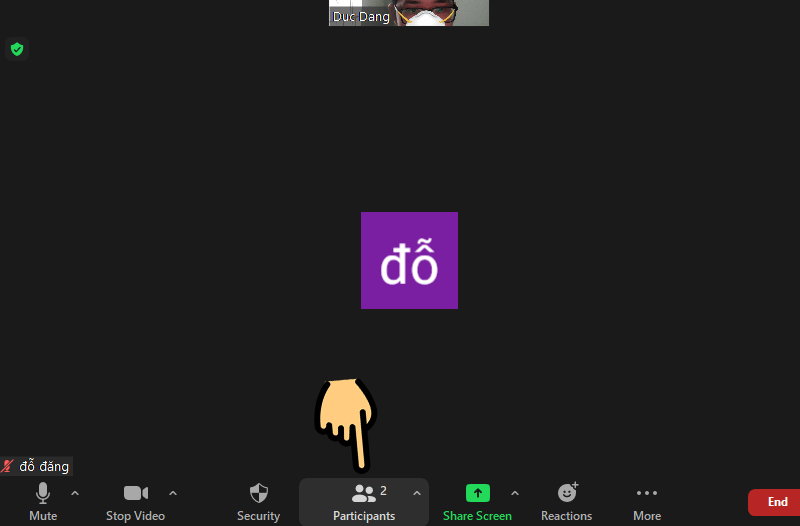Click the red muted mic indicator
Viewport: 800px width, 526px height.
click(x=8, y=466)
